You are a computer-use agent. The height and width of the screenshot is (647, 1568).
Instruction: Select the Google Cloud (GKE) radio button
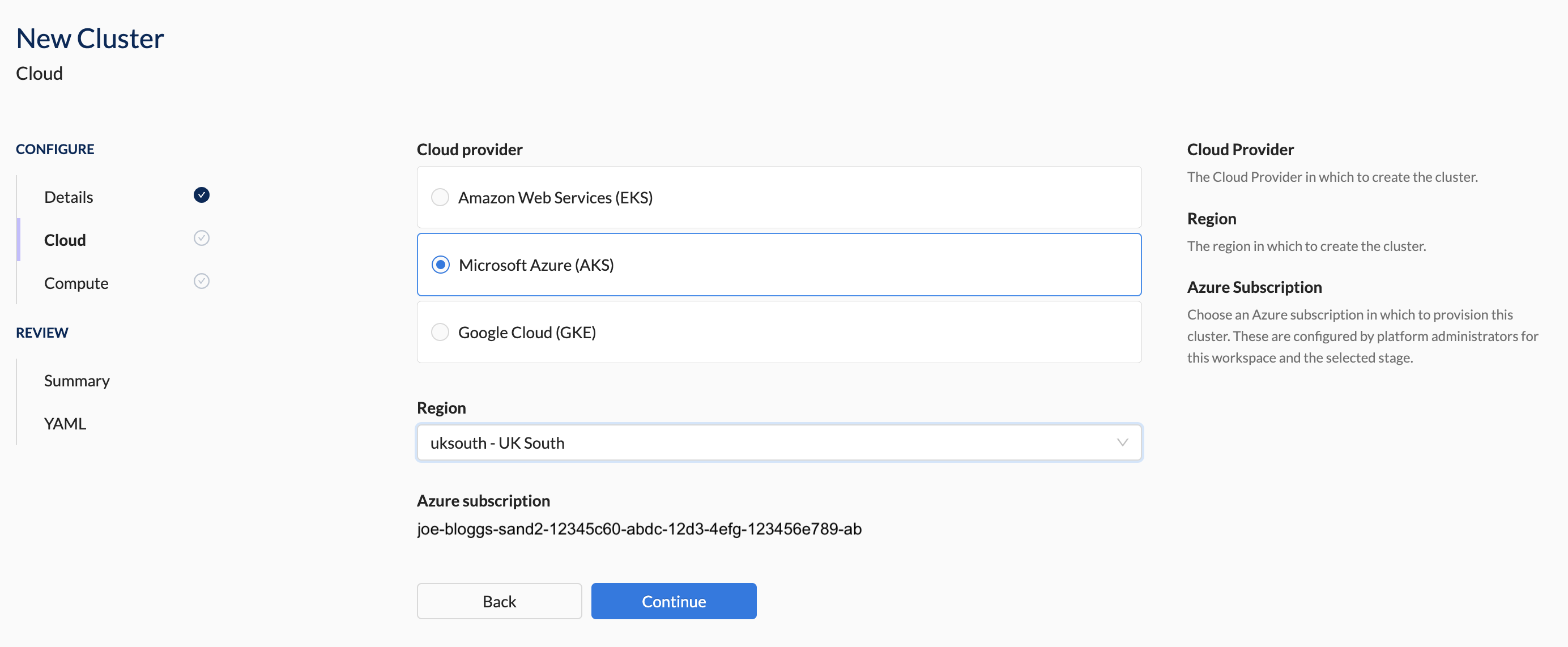click(x=440, y=333)
